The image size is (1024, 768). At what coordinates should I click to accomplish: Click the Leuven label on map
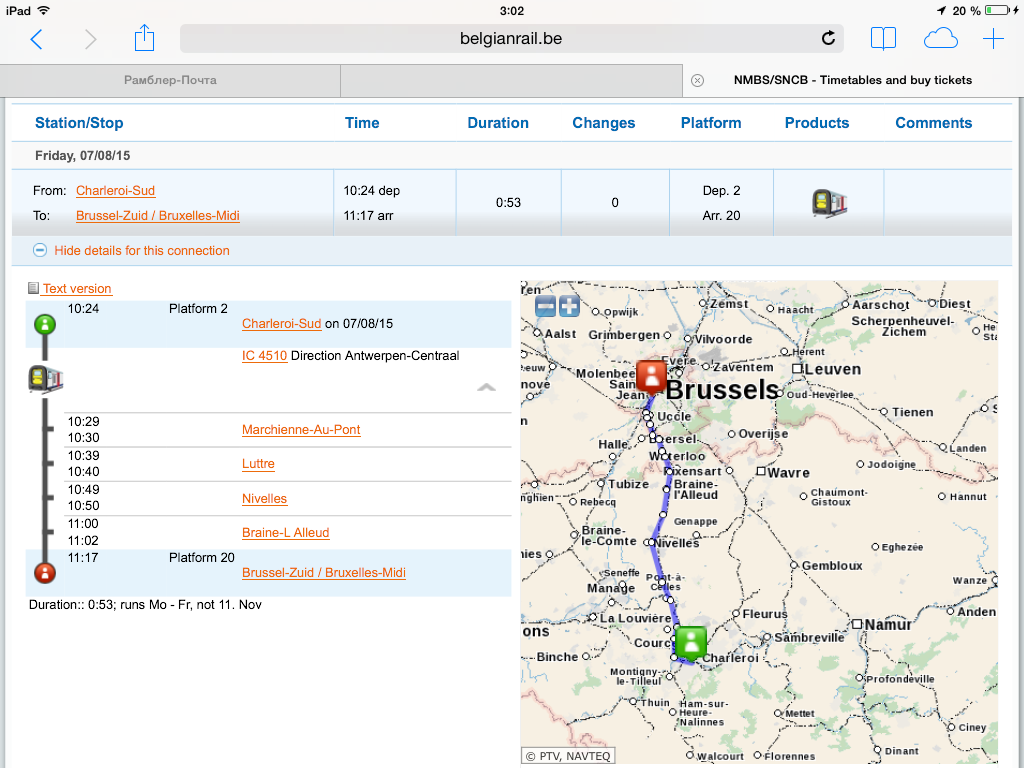pos(833,369)
